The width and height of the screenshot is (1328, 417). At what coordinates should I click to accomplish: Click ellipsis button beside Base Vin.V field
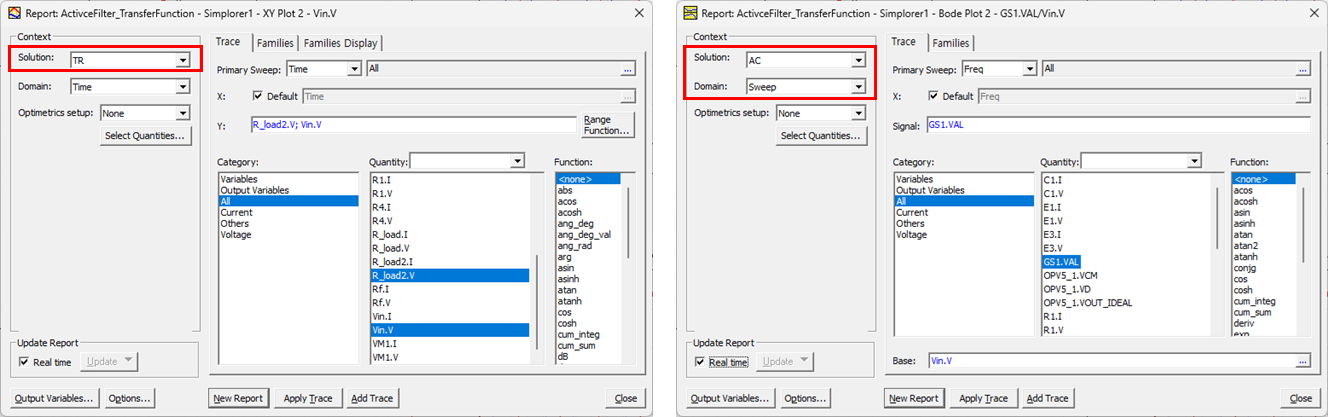[1301, 361]
